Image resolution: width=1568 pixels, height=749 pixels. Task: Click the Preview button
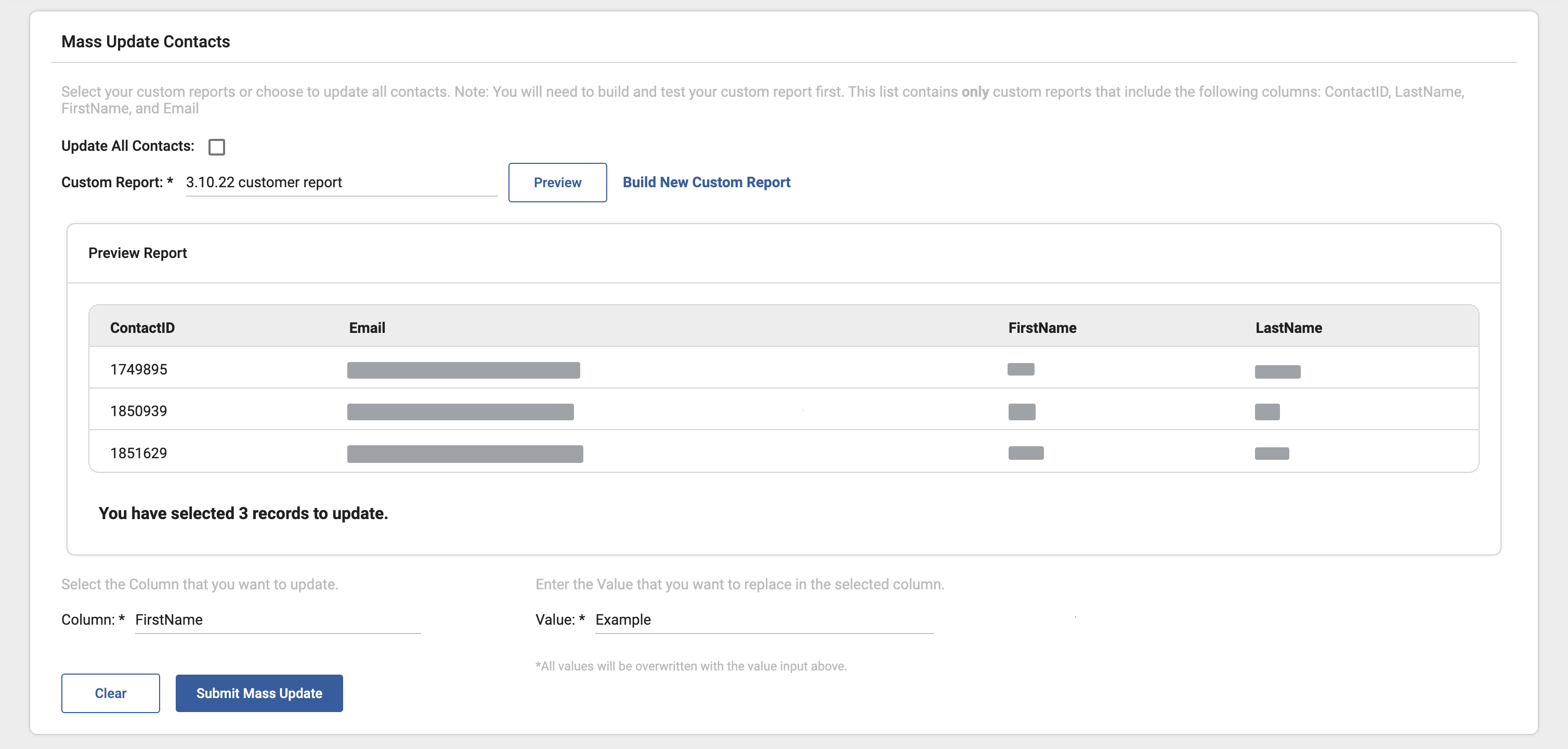pos(557,183)
